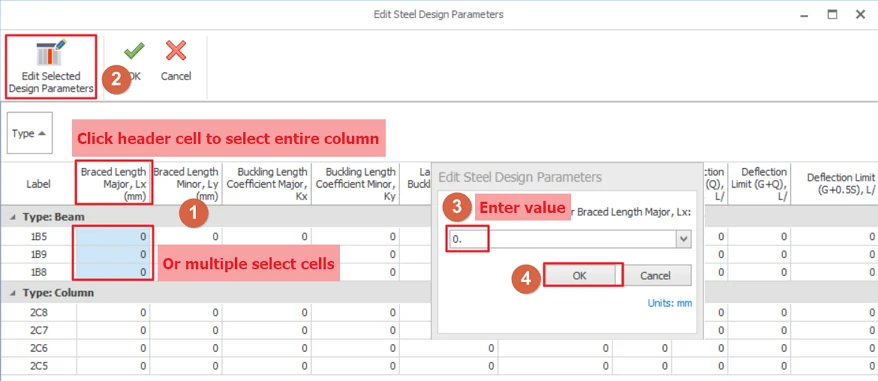
Task: Click Braced Length Major cell for 1B5
Action: (x=114, y=236)
